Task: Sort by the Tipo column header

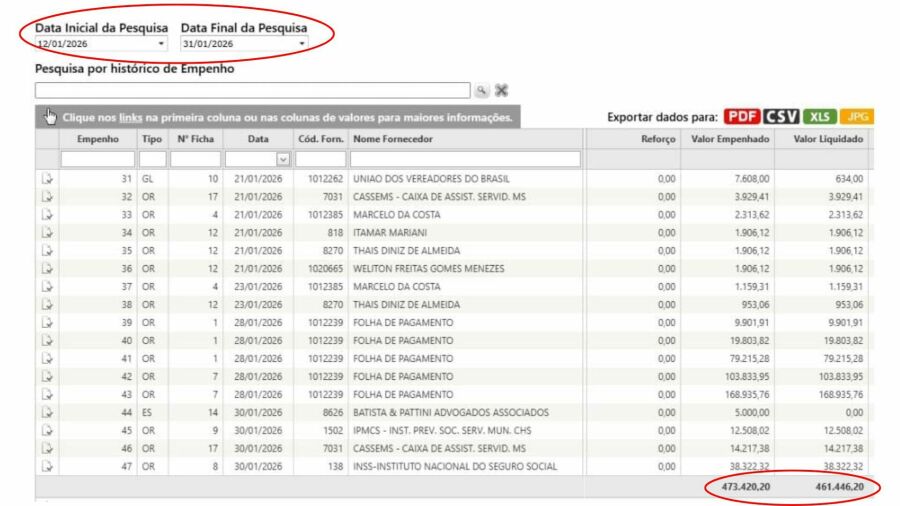Action: (152, 139)
